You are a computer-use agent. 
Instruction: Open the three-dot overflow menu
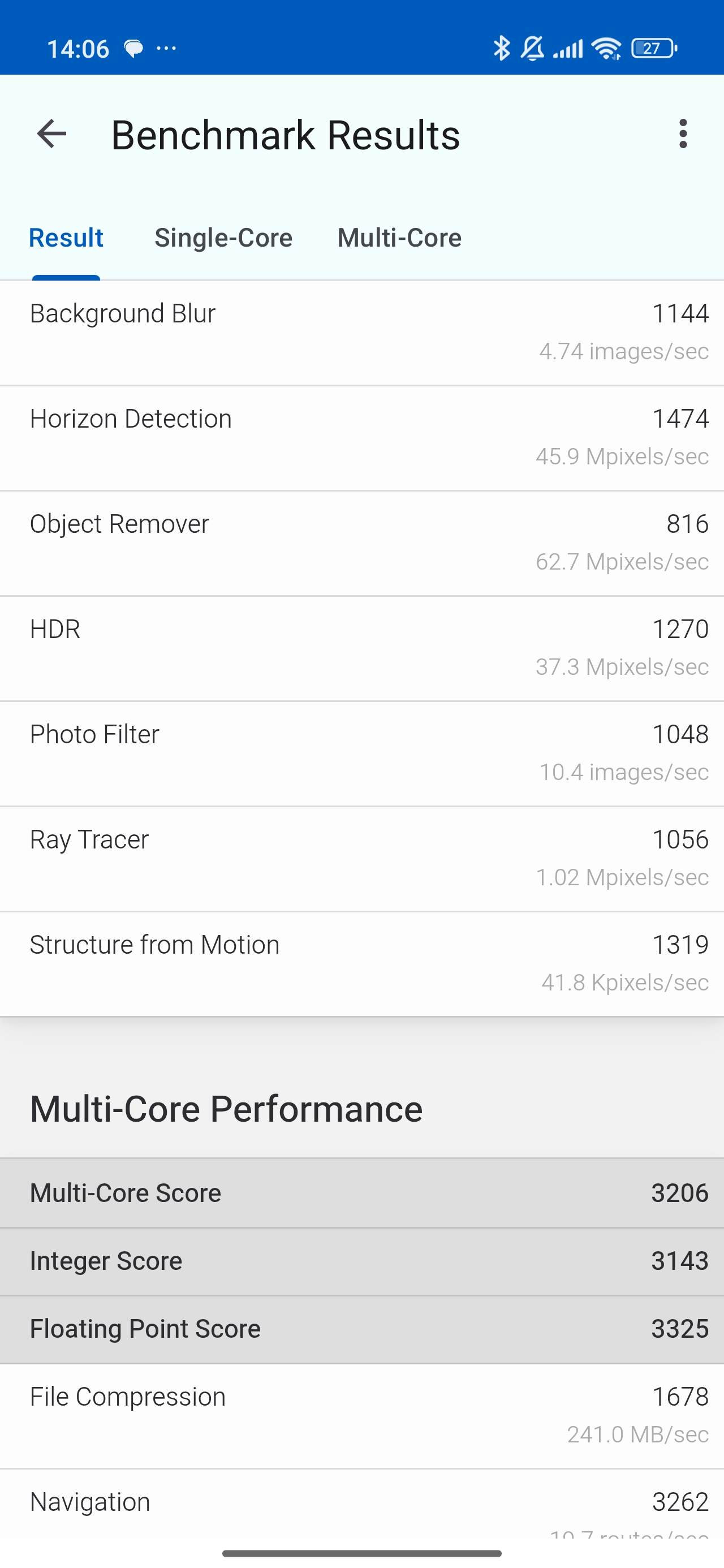click(683, 134)
